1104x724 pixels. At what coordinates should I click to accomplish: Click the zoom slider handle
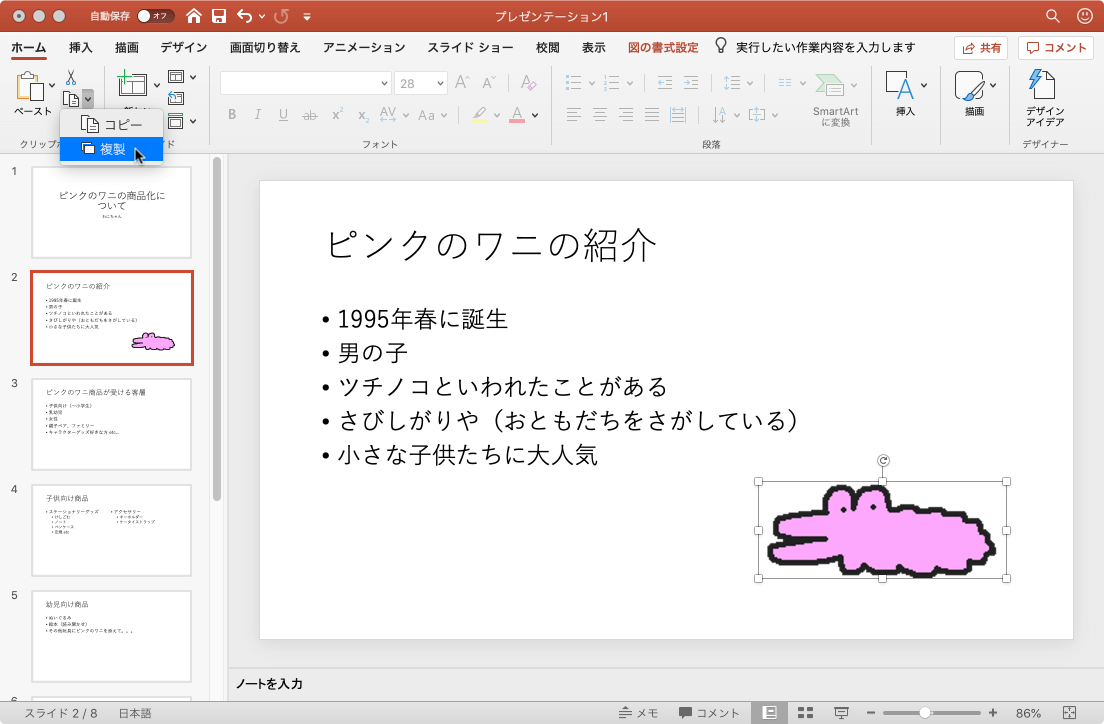coord(925,713)
